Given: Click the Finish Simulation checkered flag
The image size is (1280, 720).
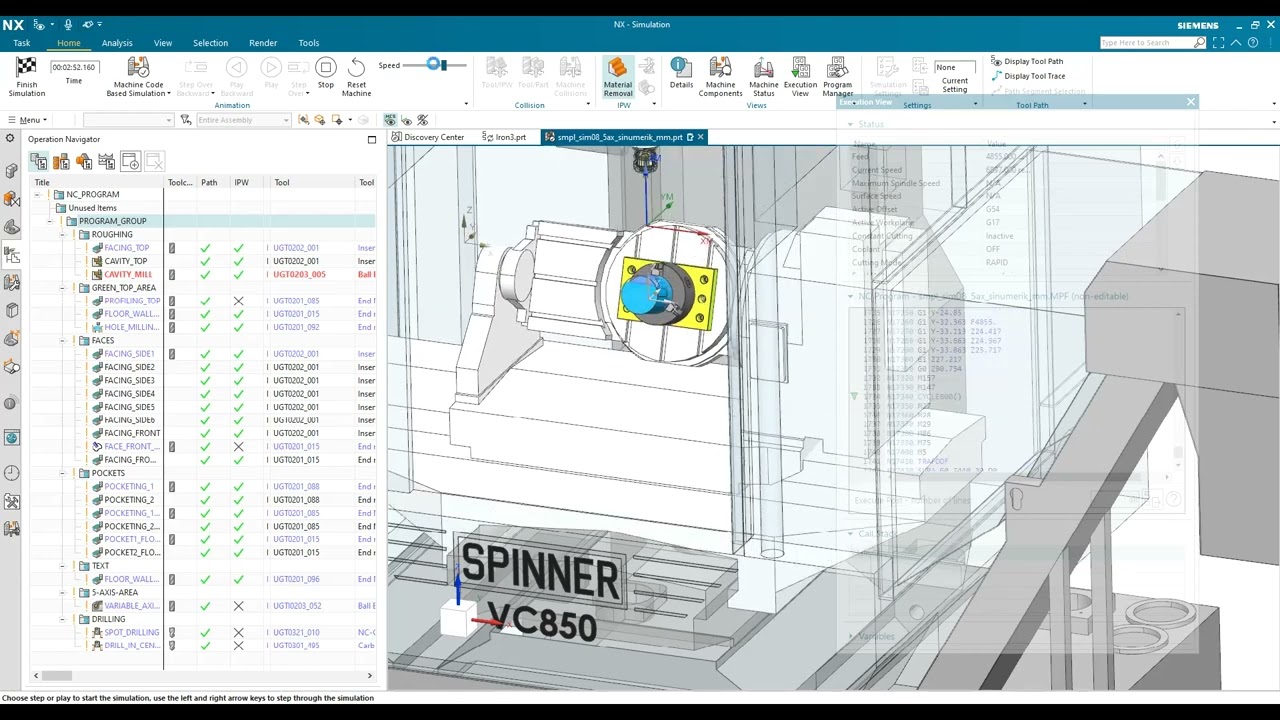Looking at the screenshot, I should 27,77.
